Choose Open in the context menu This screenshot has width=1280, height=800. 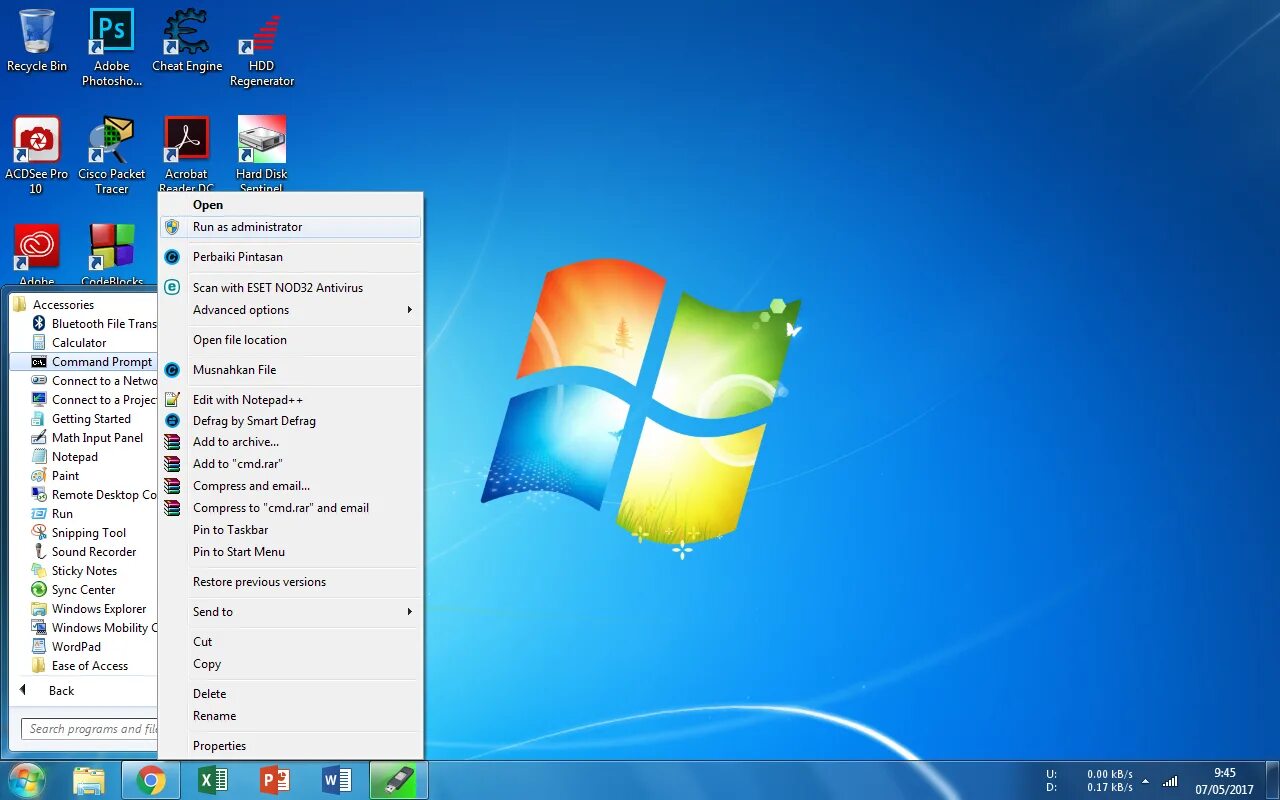pyautogui.click(x=291, y=205)
